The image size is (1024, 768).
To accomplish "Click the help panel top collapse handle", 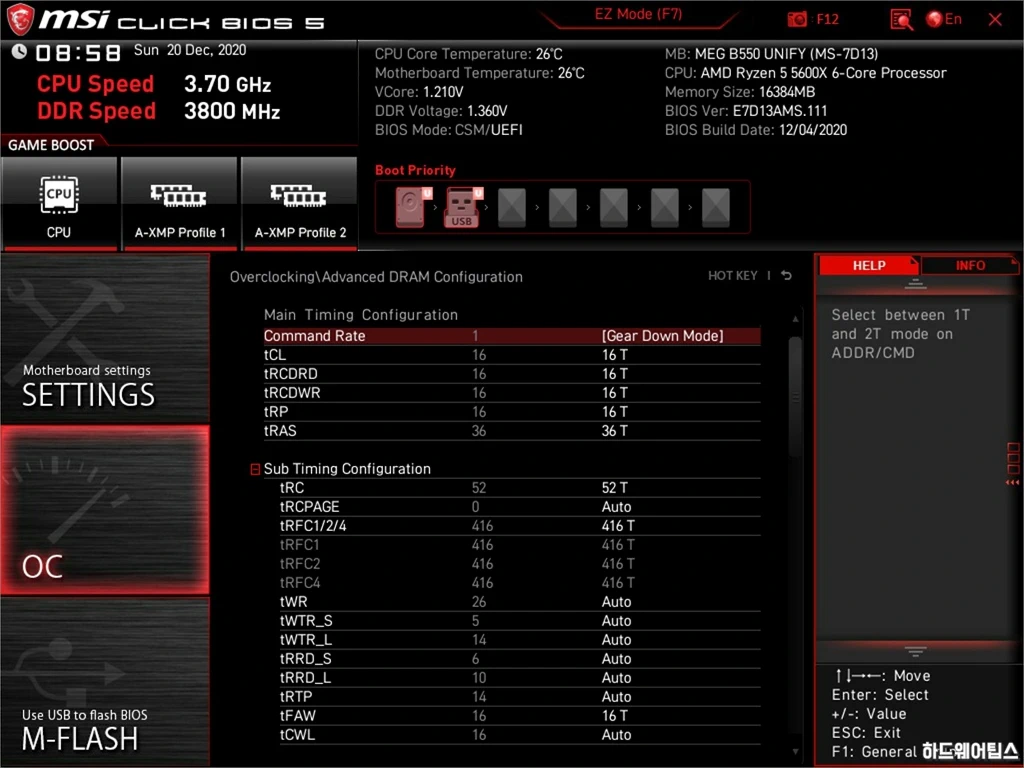I will point(915,283).
